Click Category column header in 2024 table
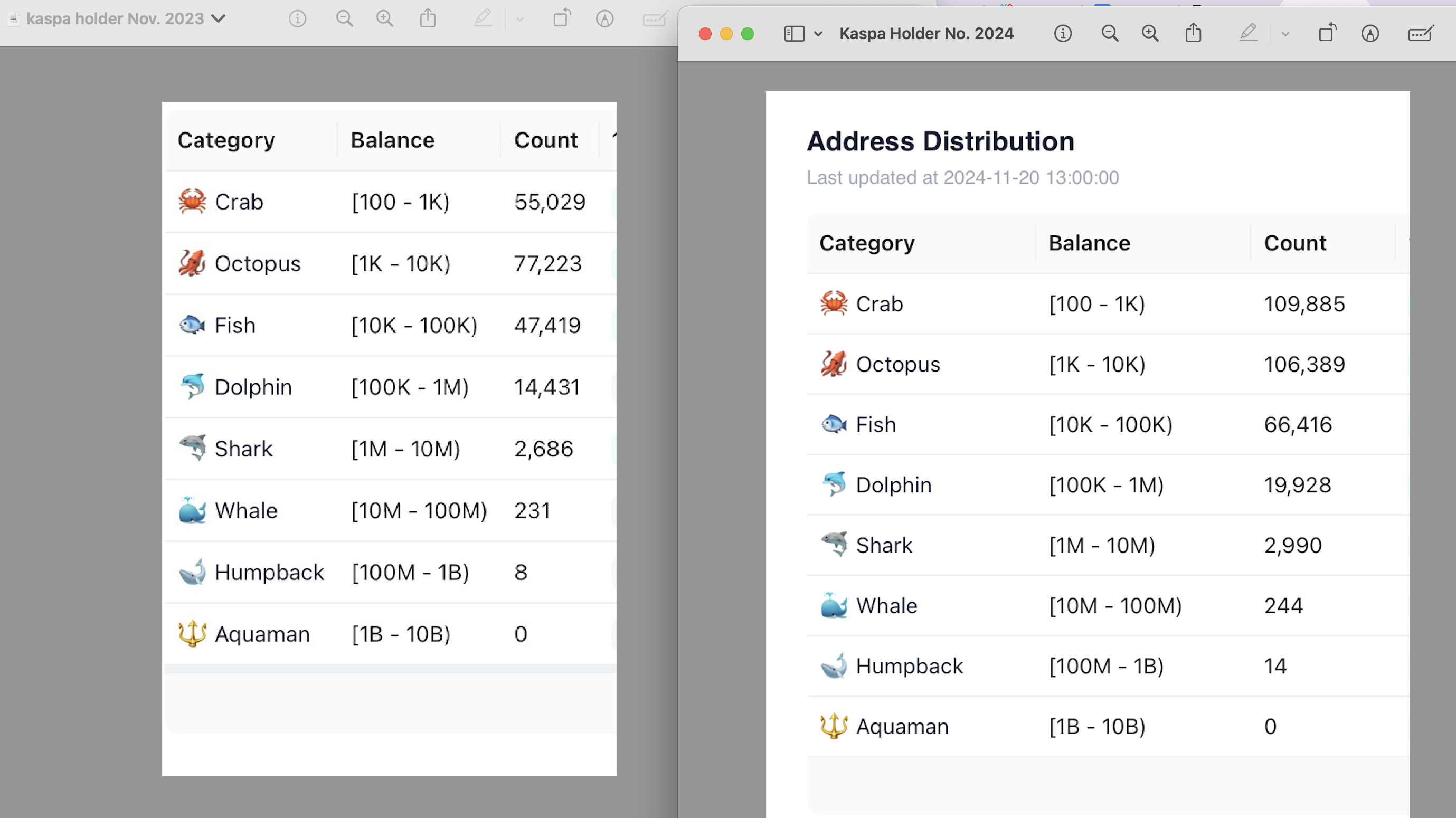This screenshot has width=1456, height=818. [x=866, y=243]
